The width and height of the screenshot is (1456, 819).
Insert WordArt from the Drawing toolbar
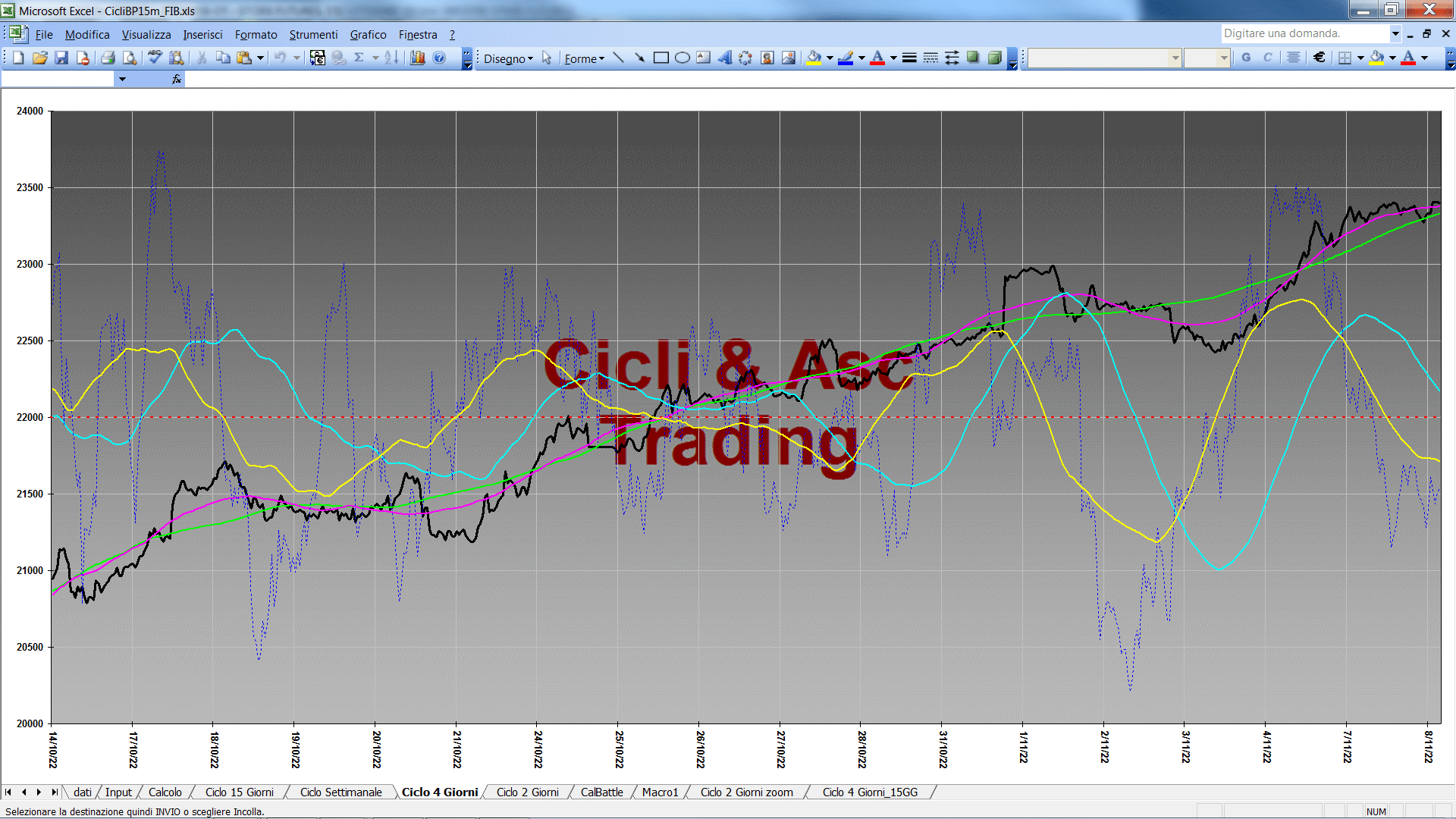click(x=725, y=58)
